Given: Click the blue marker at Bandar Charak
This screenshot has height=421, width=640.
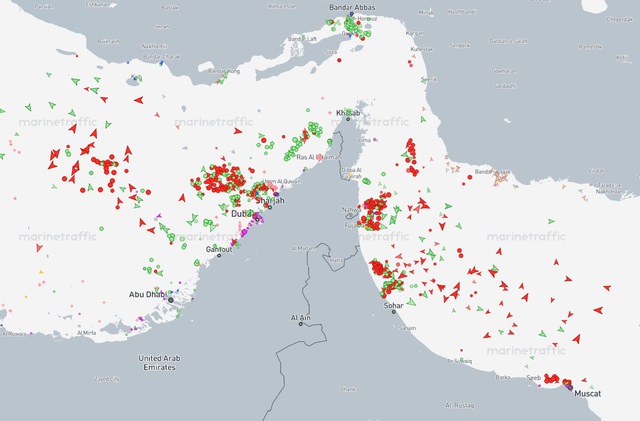Looking at the screenshot, I should pos(160,62).
